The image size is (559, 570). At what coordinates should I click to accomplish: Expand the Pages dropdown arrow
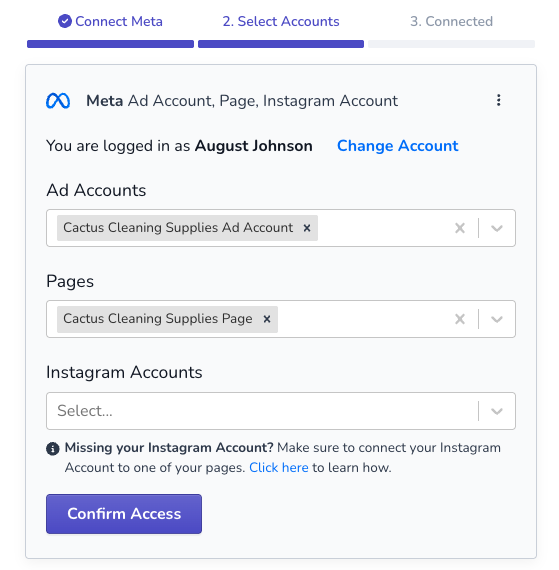click(496, 319)
